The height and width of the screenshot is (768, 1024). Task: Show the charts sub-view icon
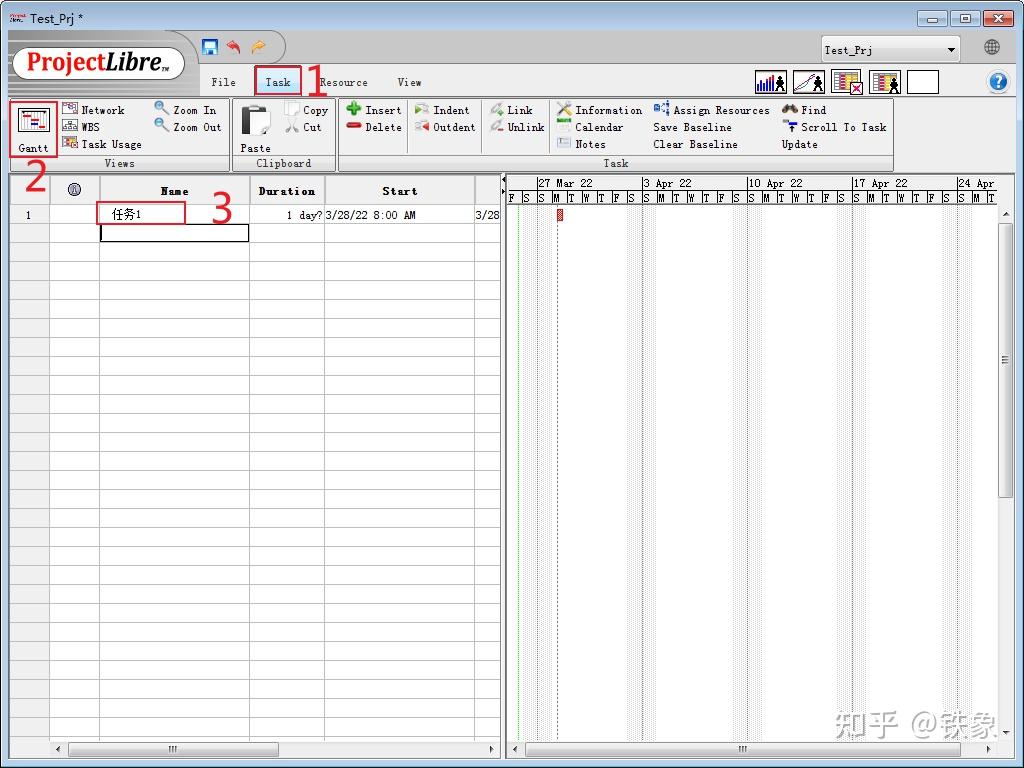(808, 82)
